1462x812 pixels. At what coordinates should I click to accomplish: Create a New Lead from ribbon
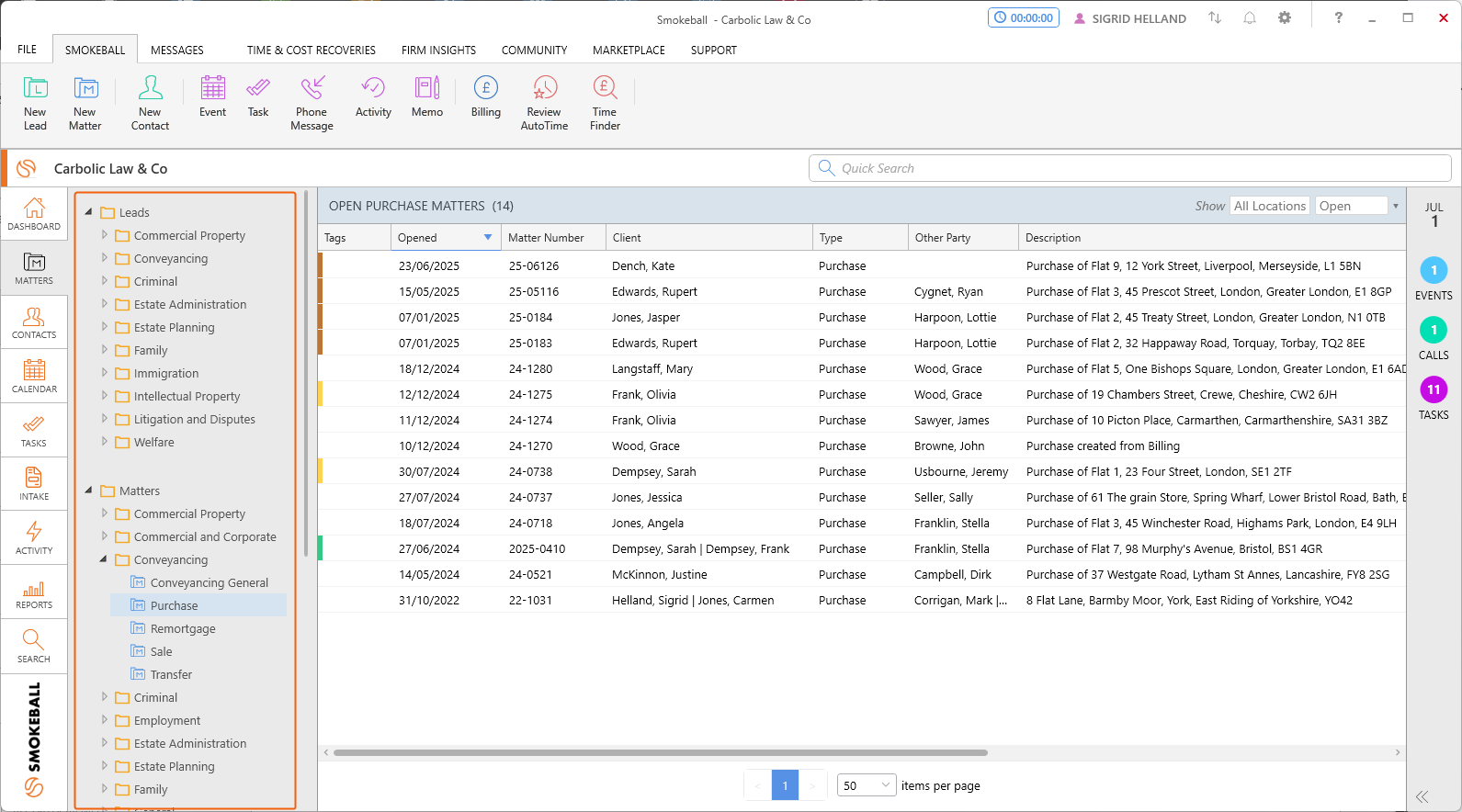click(x=35, y=103)
